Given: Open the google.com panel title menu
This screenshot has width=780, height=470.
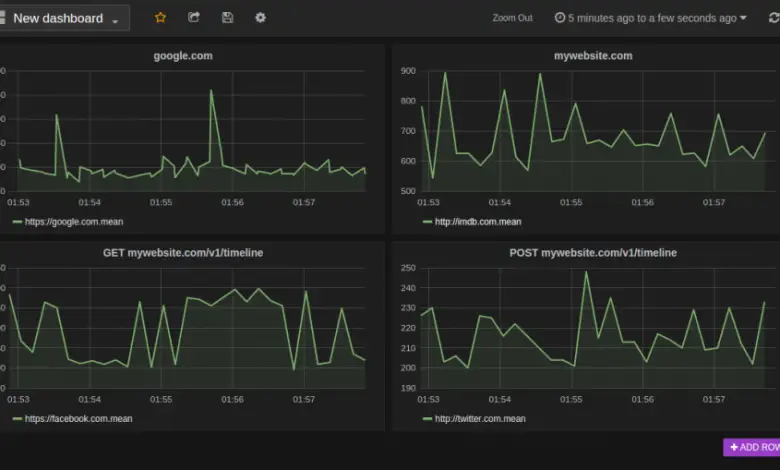Looking at the screenshot, I should (x=183, y=56).
